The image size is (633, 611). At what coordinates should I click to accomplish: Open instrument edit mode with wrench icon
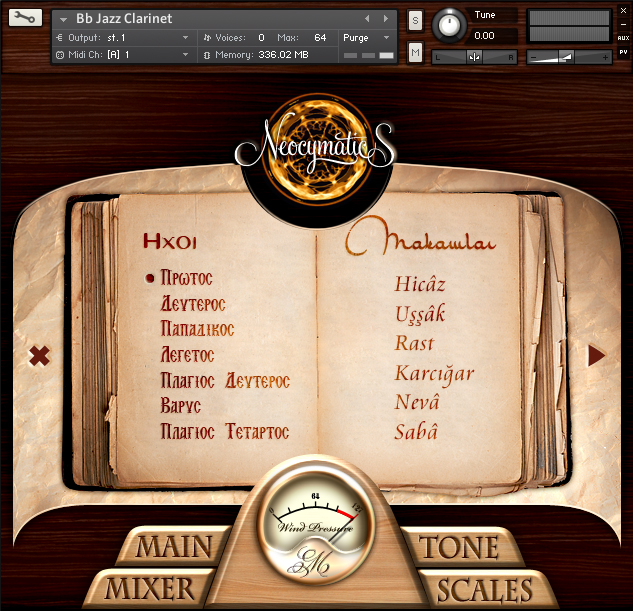(25, 18)
